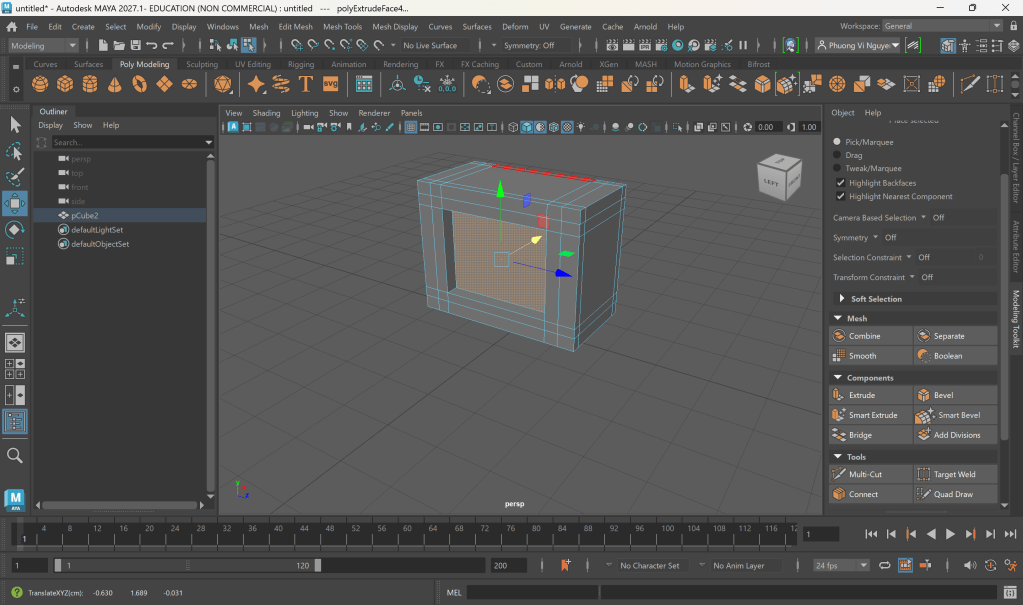Uncheck Highlight Nearest Component
1023x605 pixels.
pos(840,196)
